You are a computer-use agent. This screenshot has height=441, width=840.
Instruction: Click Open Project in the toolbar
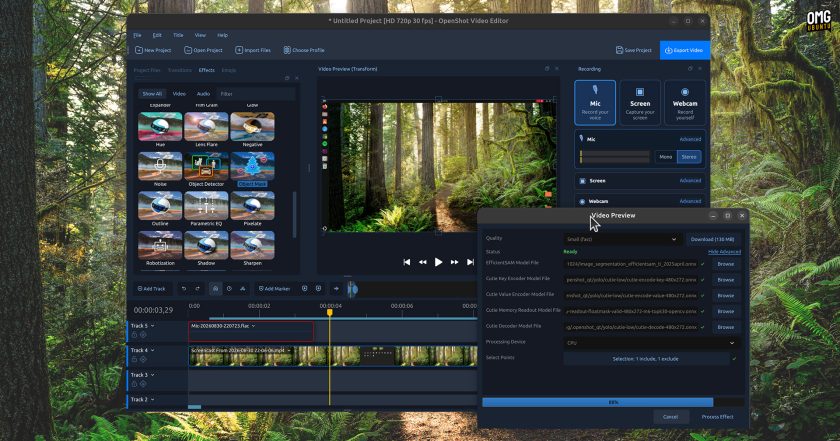[x=203, y=50]
